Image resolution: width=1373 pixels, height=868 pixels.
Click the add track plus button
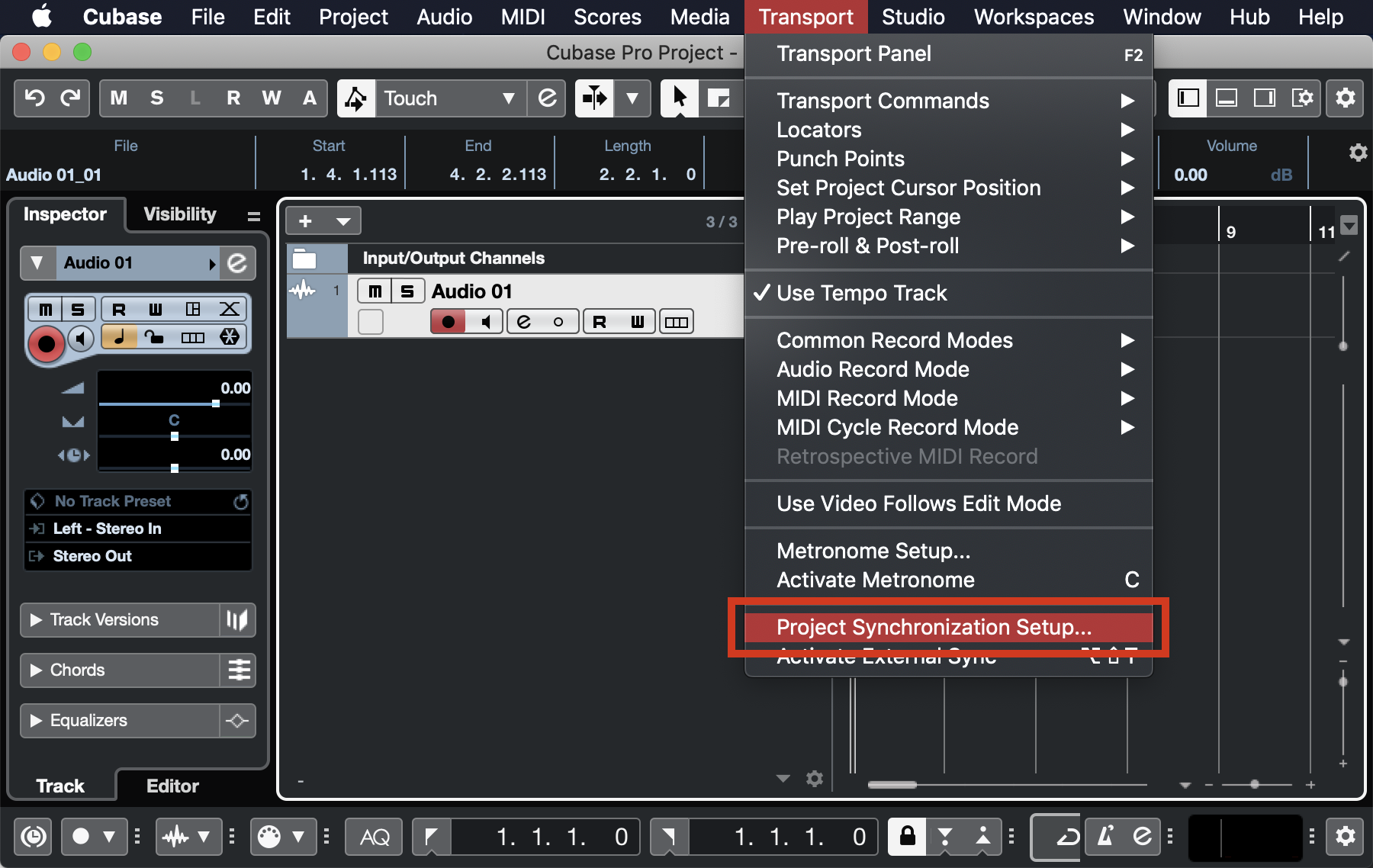[x=305, y=221]
